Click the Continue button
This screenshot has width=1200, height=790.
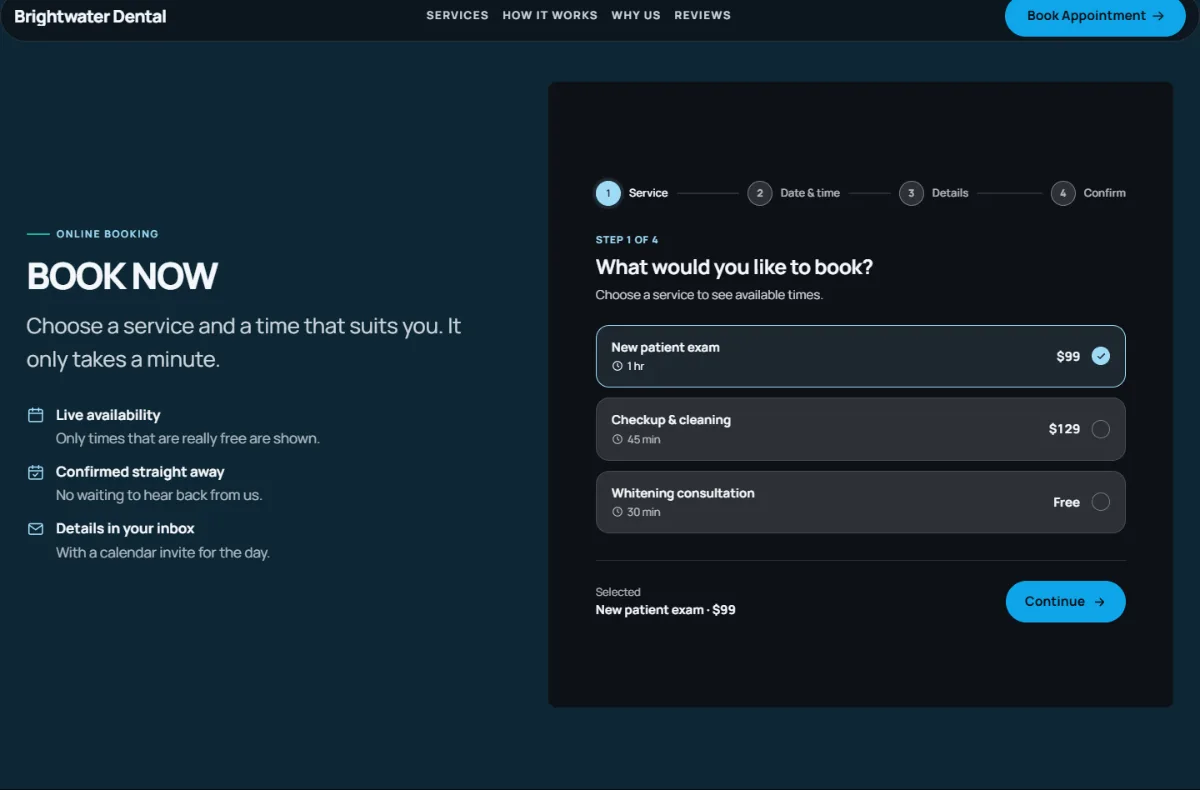[1066, 602]
